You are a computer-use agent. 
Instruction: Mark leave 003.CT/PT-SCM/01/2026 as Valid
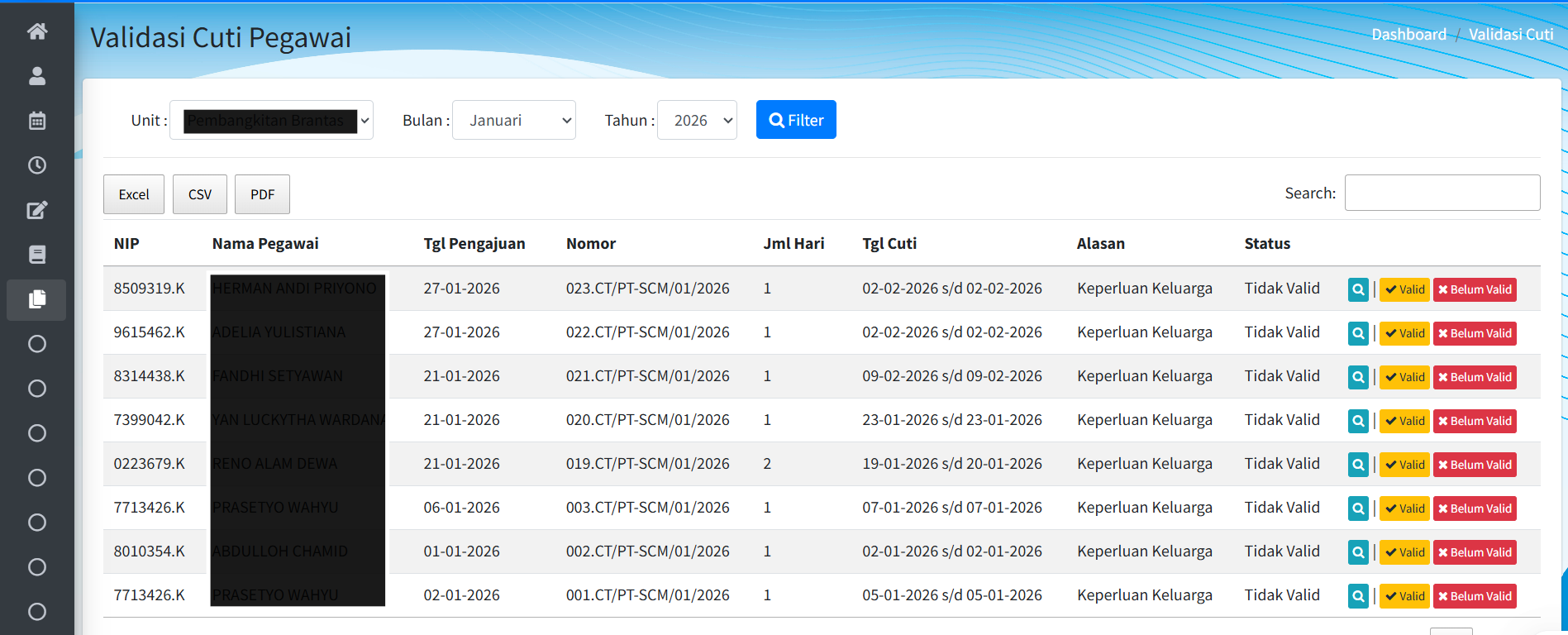(x=1404, y=508)
